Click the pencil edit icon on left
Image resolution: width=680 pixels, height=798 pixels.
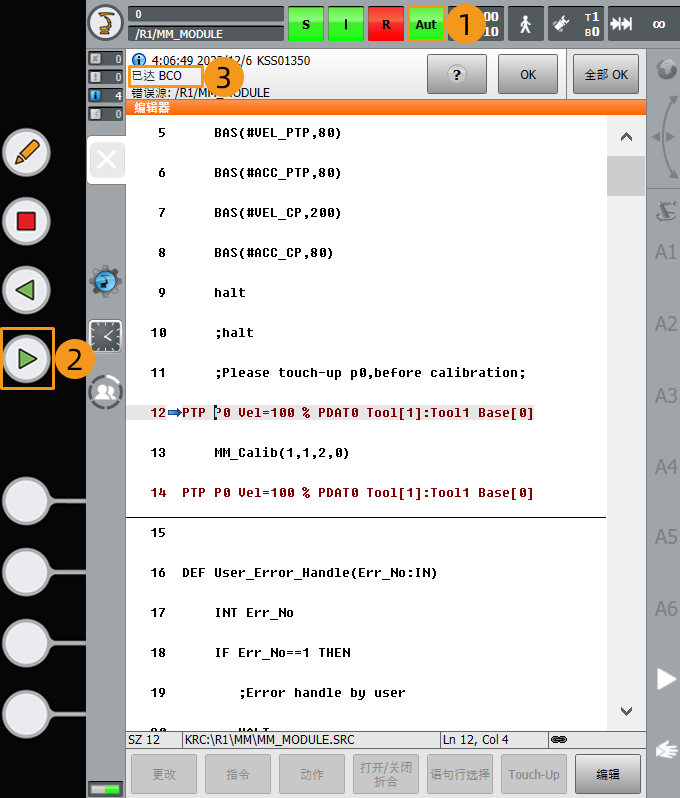(x=27, y=153)
